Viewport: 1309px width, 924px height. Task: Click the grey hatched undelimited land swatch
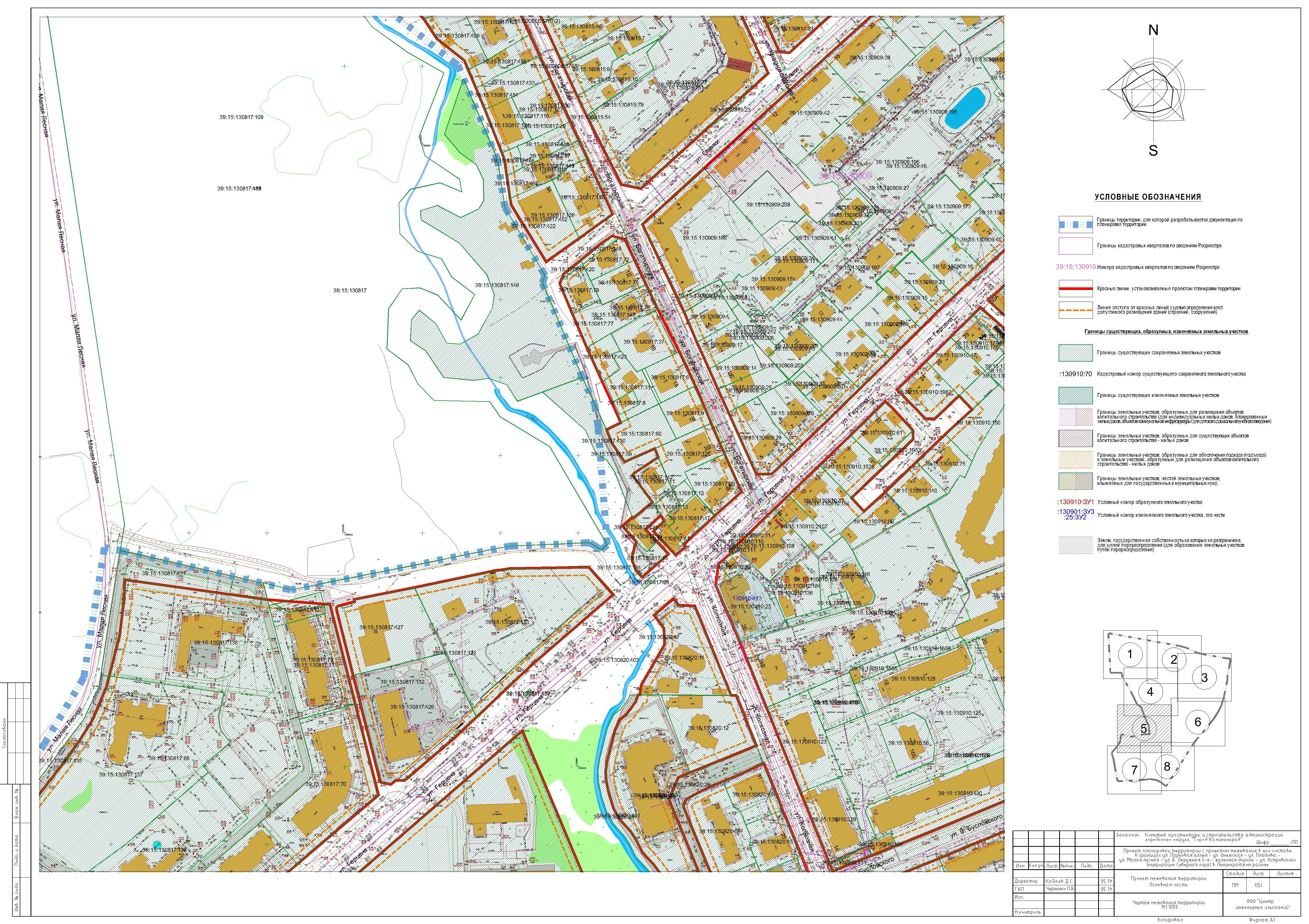[1075, 546]
